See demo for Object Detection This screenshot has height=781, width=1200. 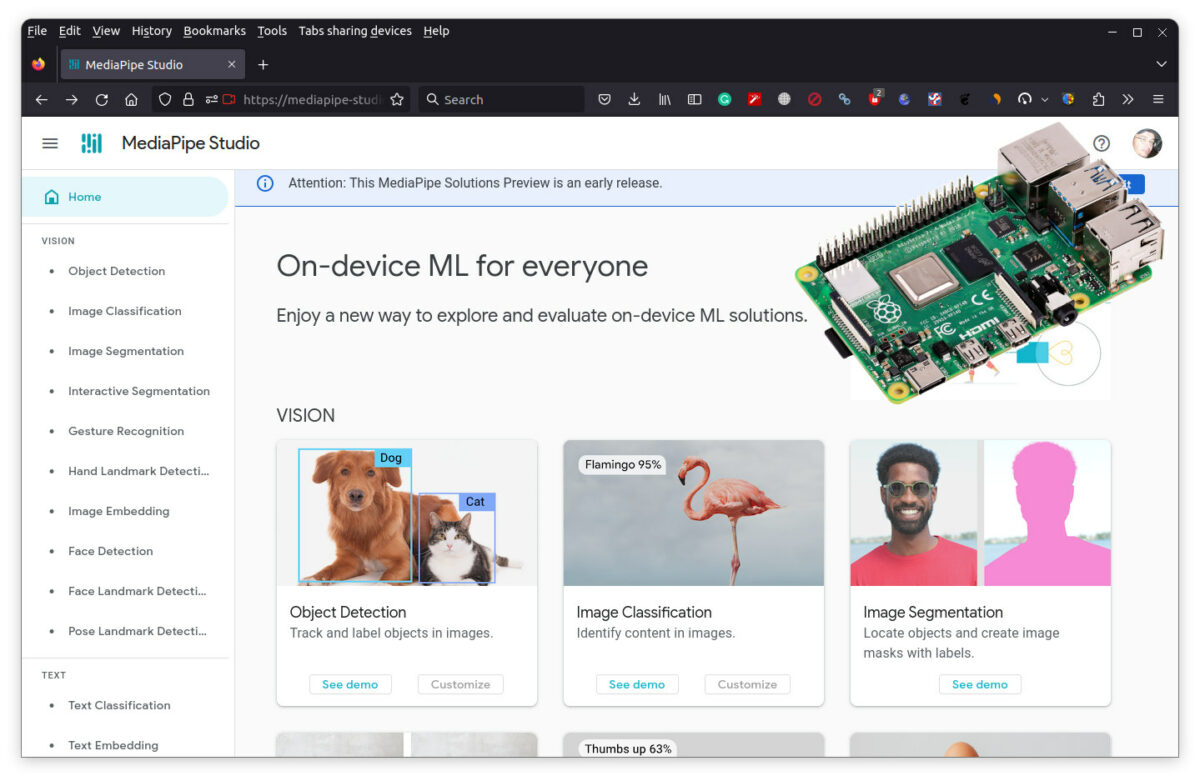350,684
